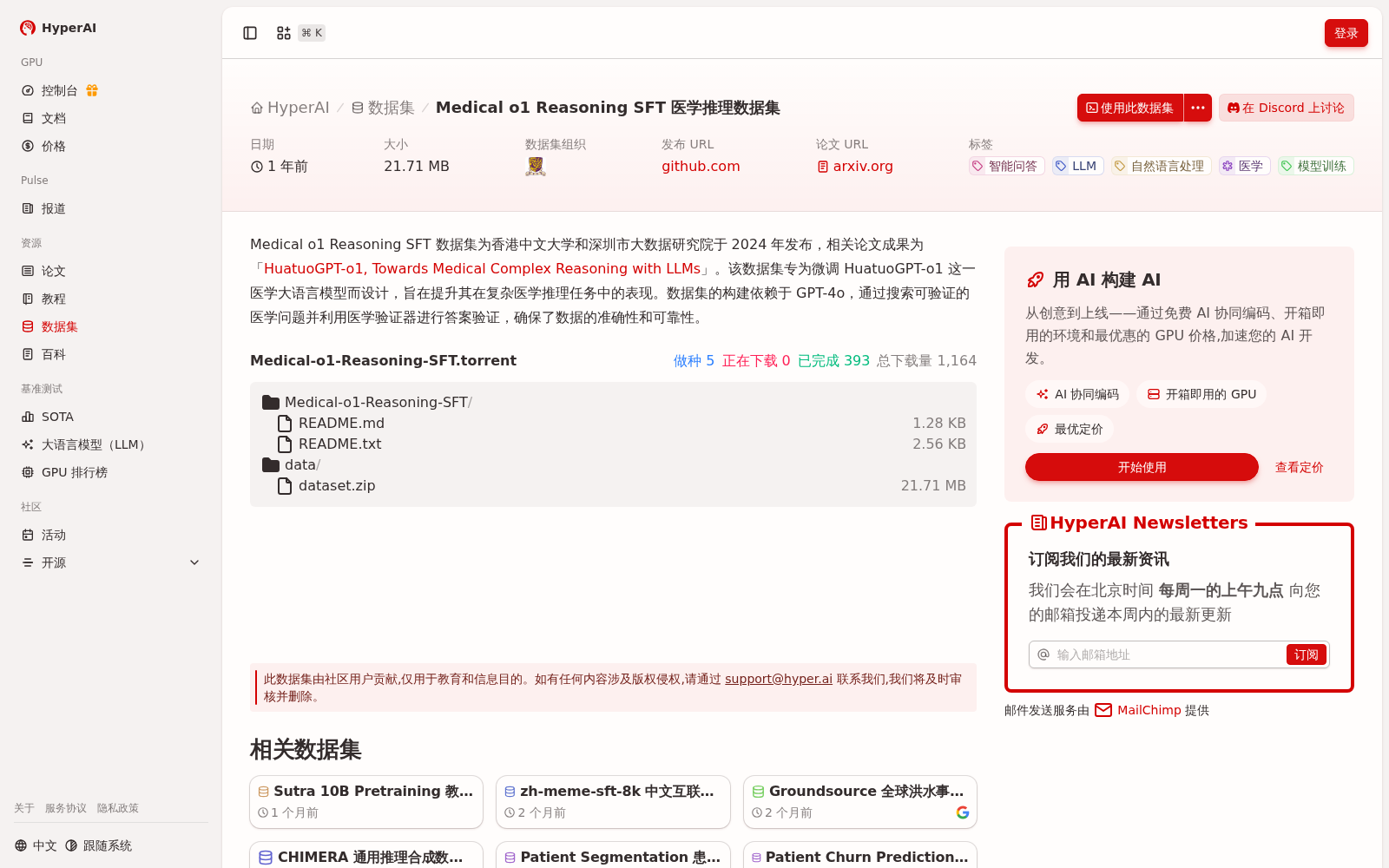Select the LLM tag
Screen dimensions: 1389x868
pyautogui.click(x=1077, y=166)
